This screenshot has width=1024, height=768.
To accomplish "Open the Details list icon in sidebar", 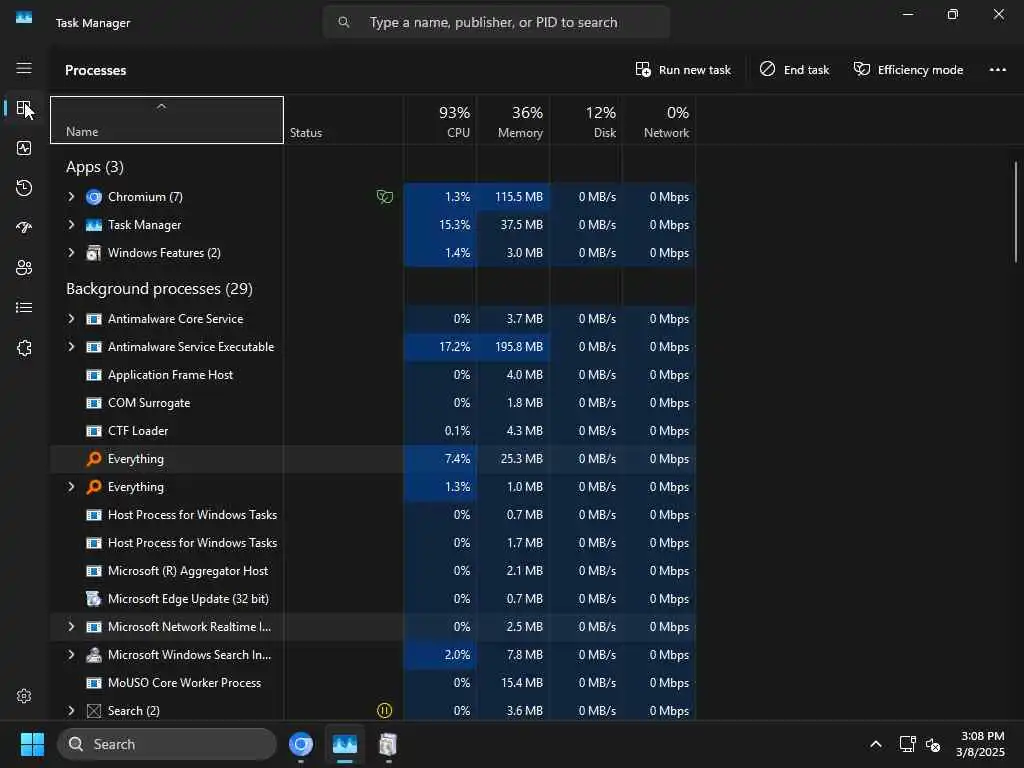I will pos(24,308).
